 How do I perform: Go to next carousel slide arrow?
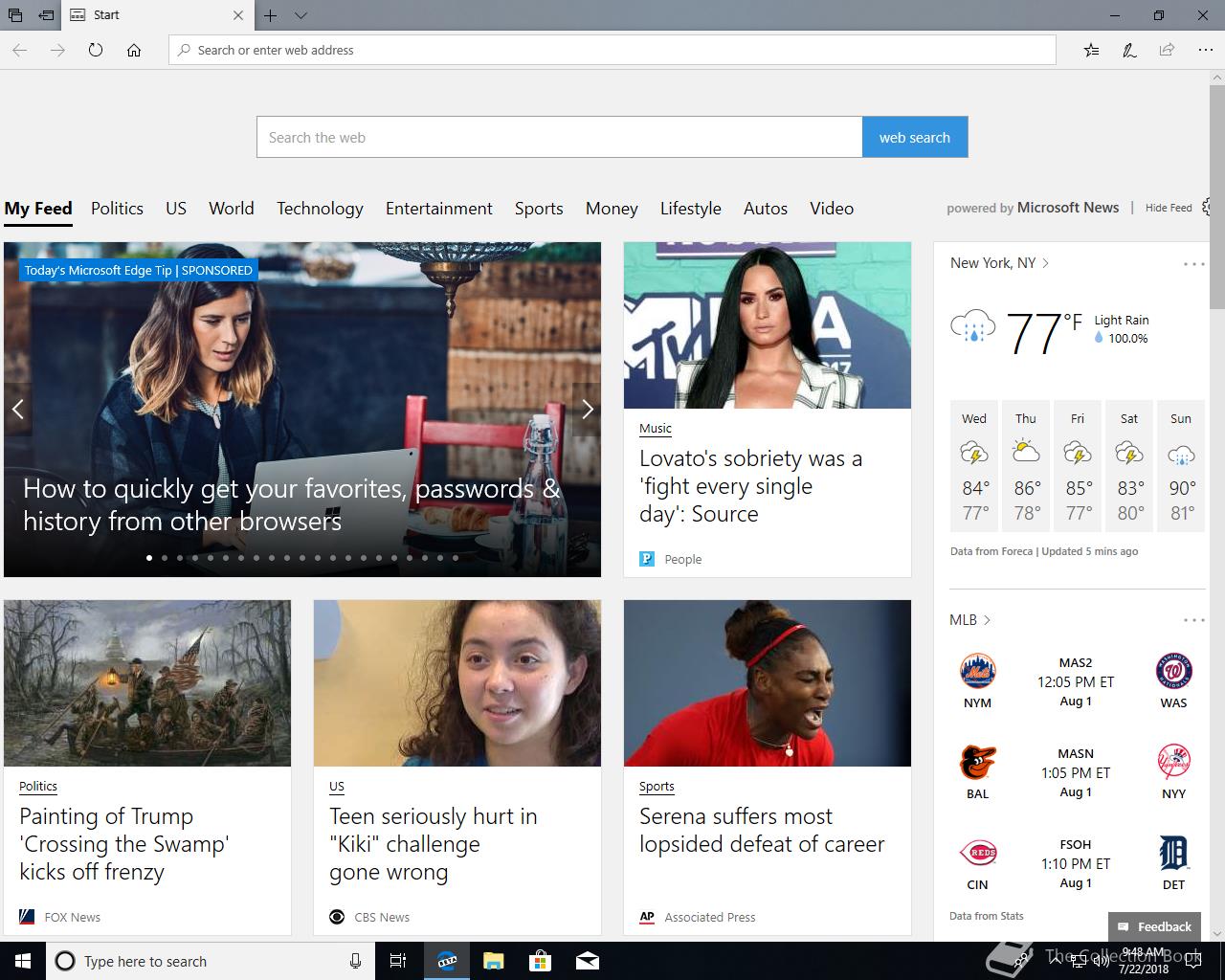coord(587,409)
